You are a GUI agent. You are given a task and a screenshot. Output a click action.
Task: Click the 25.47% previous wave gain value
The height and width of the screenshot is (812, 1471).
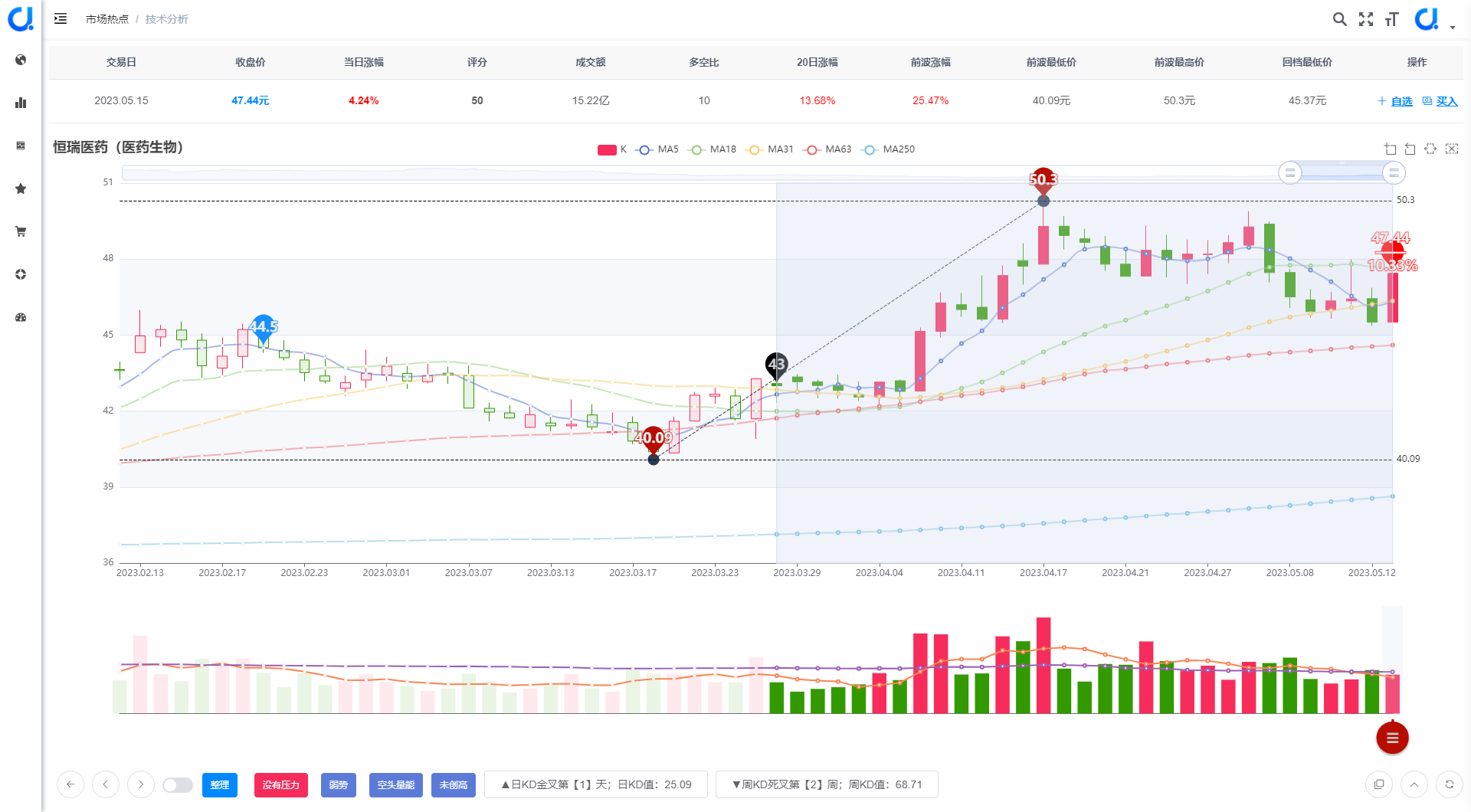[931, 100]
